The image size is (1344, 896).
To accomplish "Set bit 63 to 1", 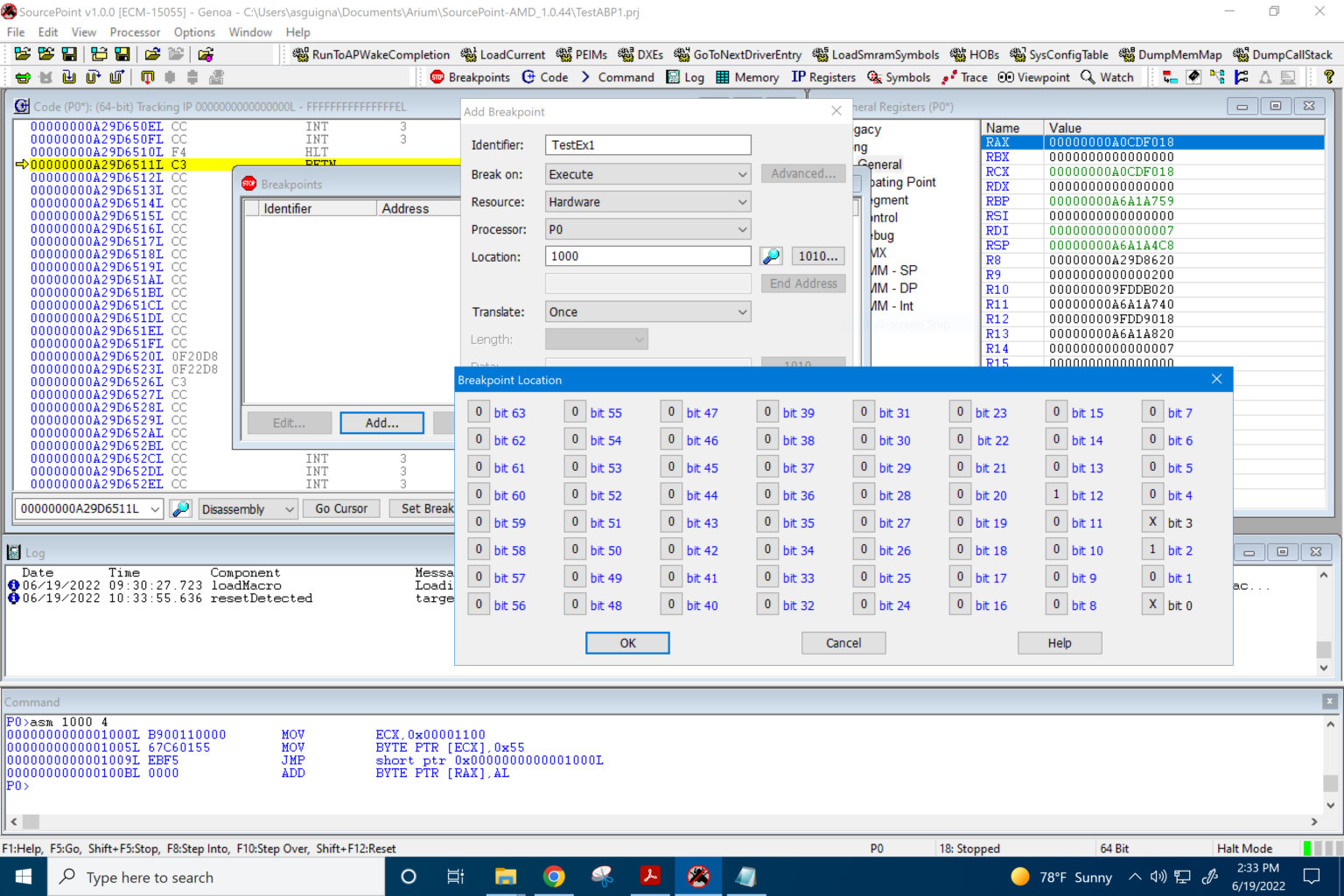I will [x=479, y=411].
